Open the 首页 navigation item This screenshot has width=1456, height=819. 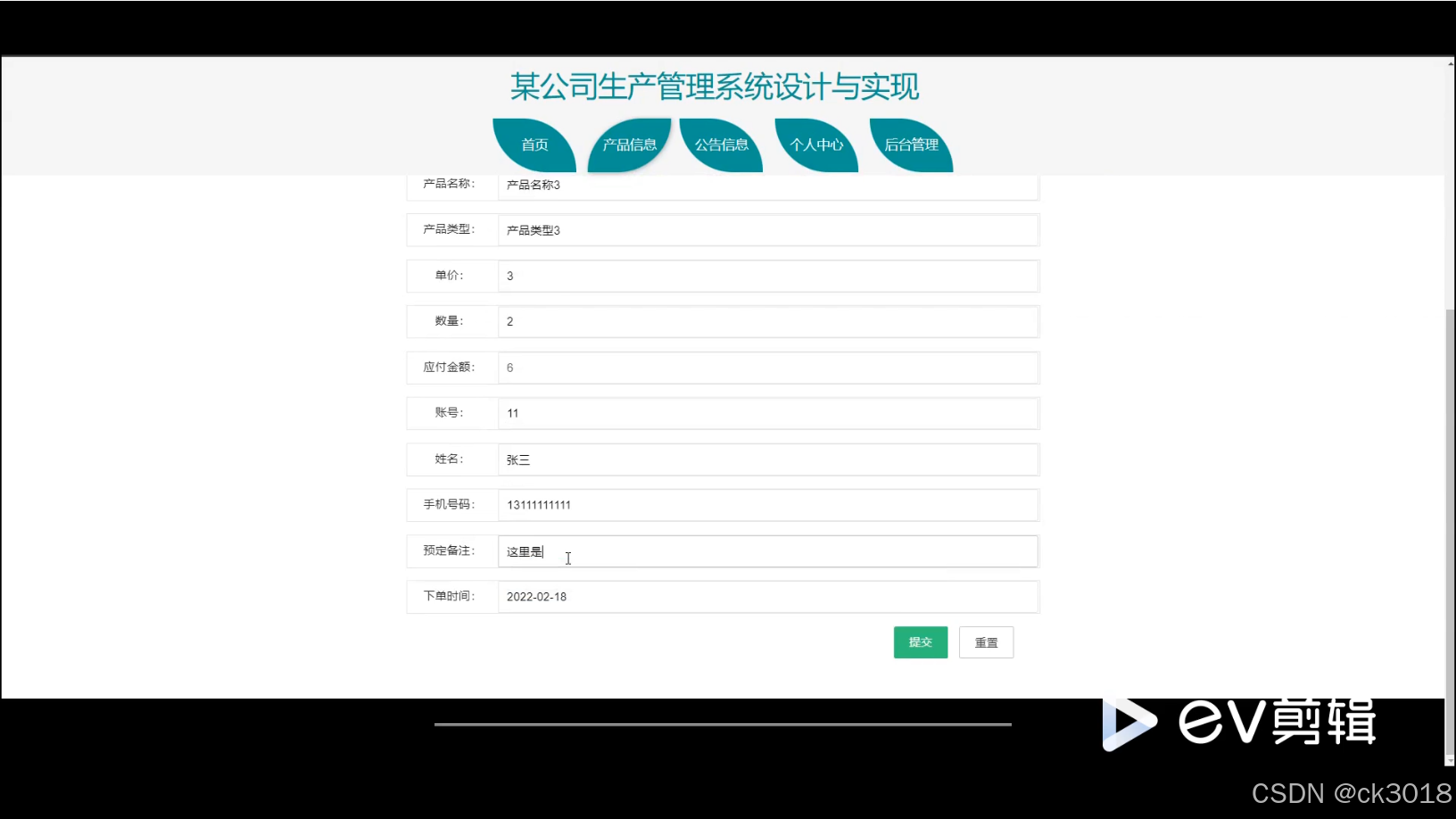tap(534, 145)
